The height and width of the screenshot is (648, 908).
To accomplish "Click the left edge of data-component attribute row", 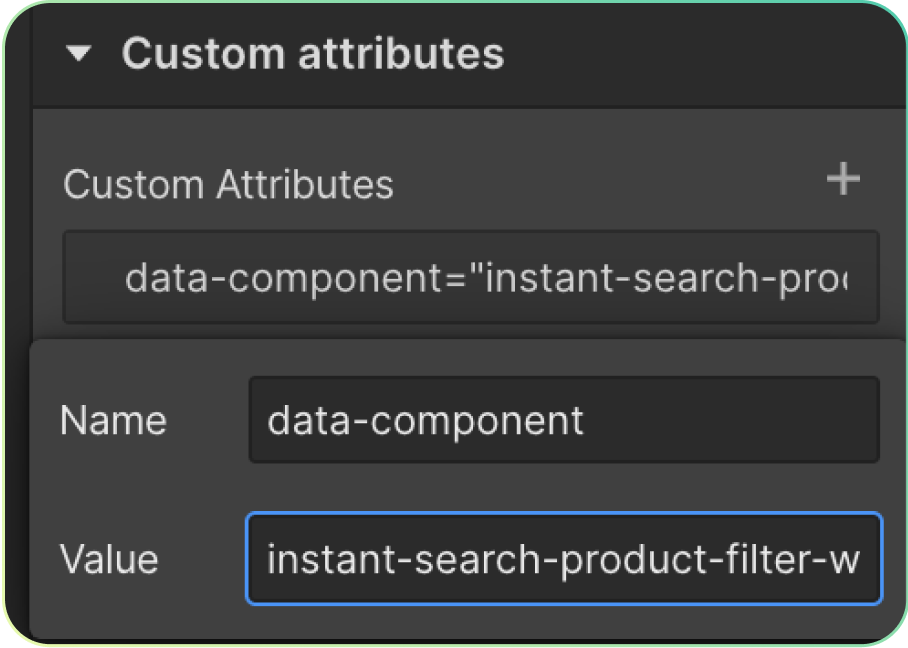I will click(90, 278).
